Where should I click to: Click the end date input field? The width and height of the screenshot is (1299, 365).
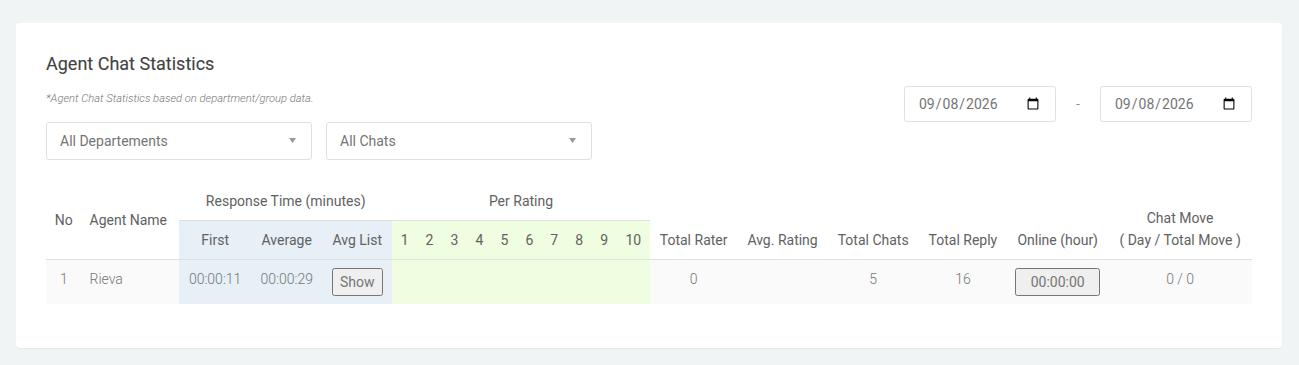coord(1176,104)
